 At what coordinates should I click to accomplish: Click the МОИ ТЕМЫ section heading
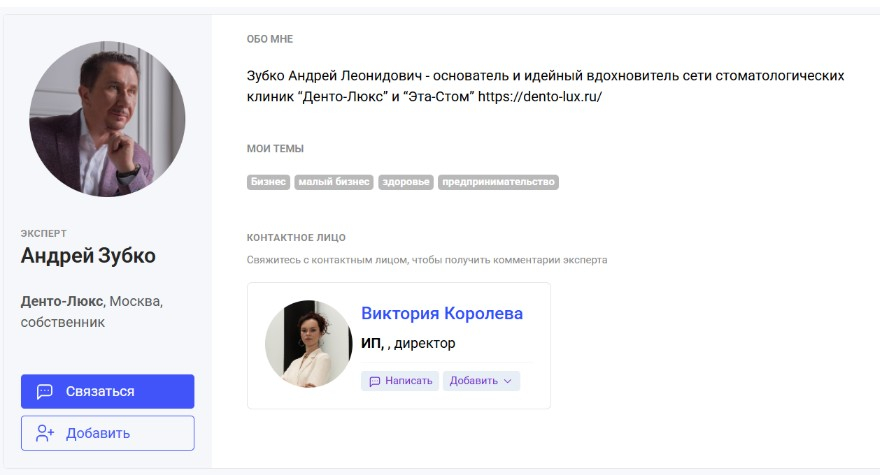tap(275, 149)
